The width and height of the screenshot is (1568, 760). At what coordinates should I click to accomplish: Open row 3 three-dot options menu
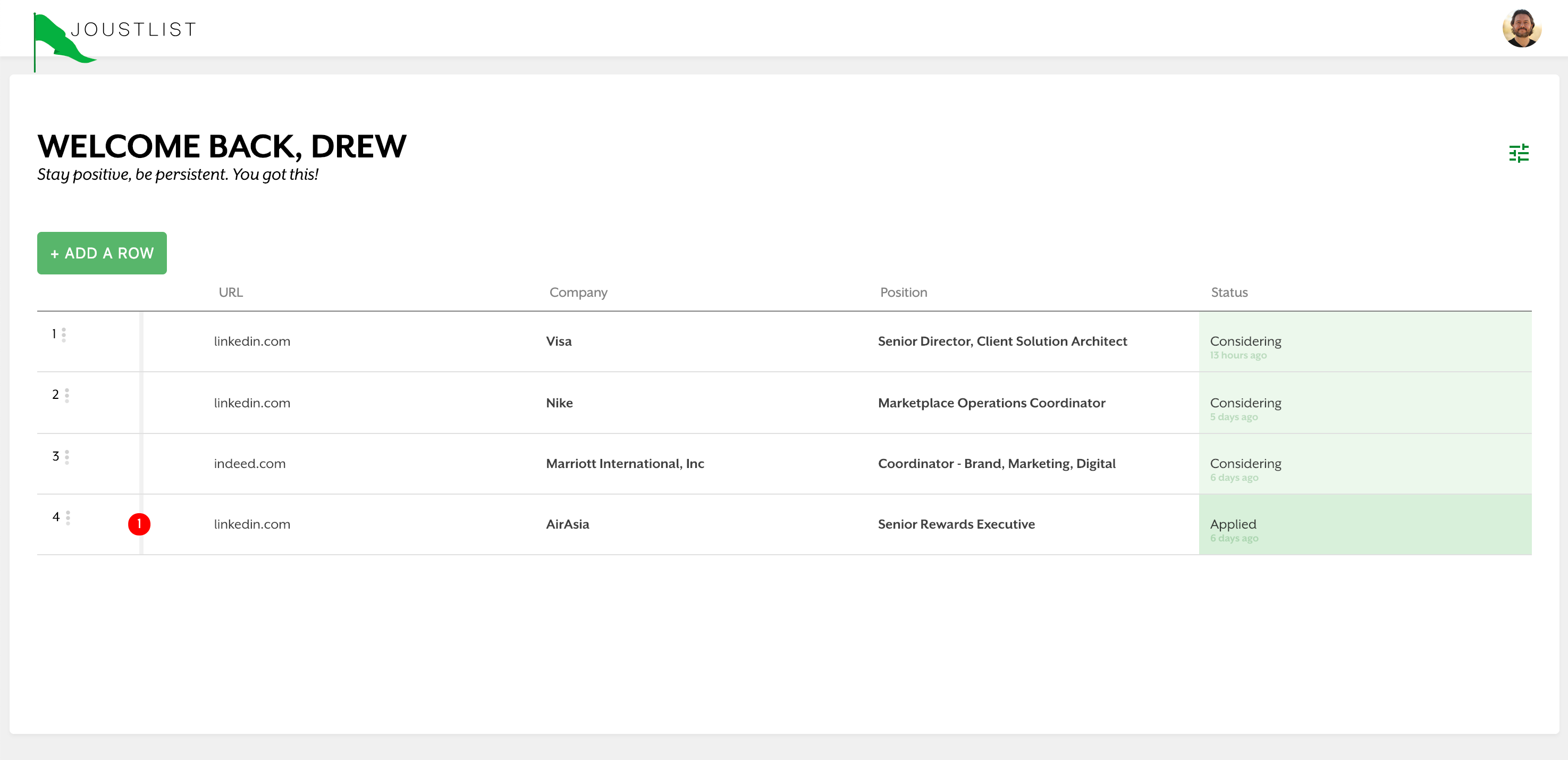coord(67,457)
